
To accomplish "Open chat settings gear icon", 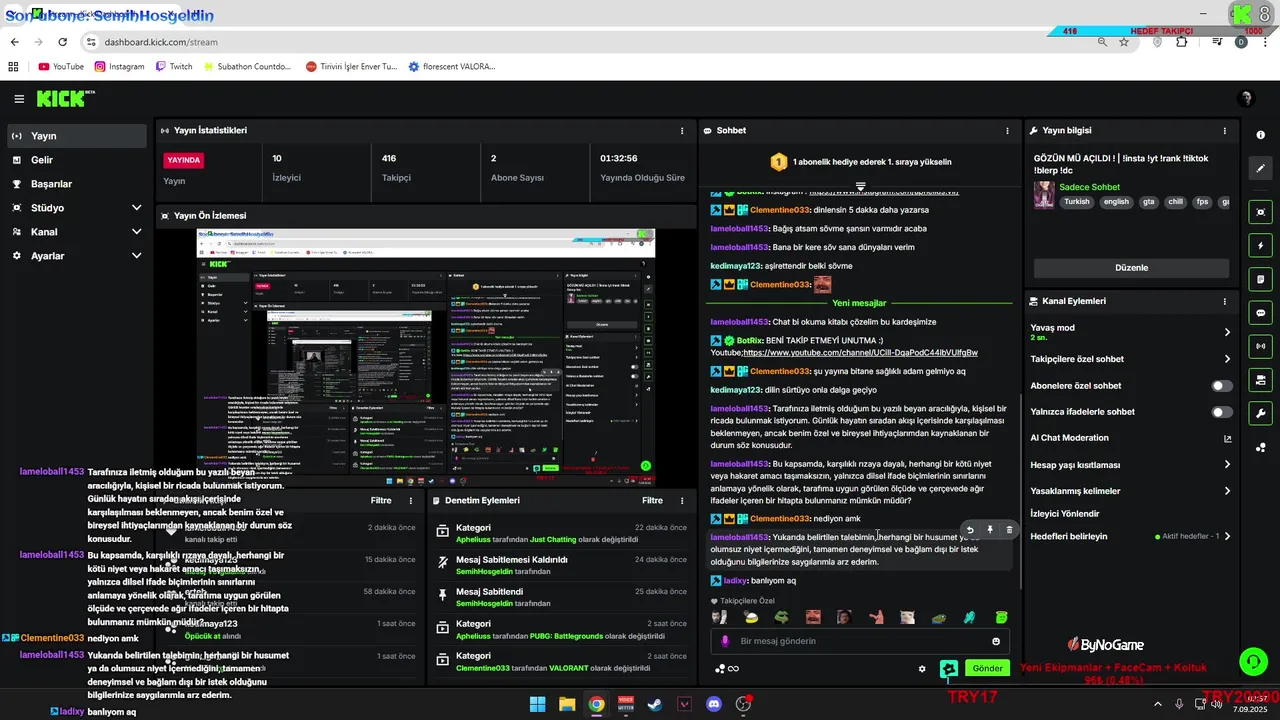I will click(x=922, y=669).
